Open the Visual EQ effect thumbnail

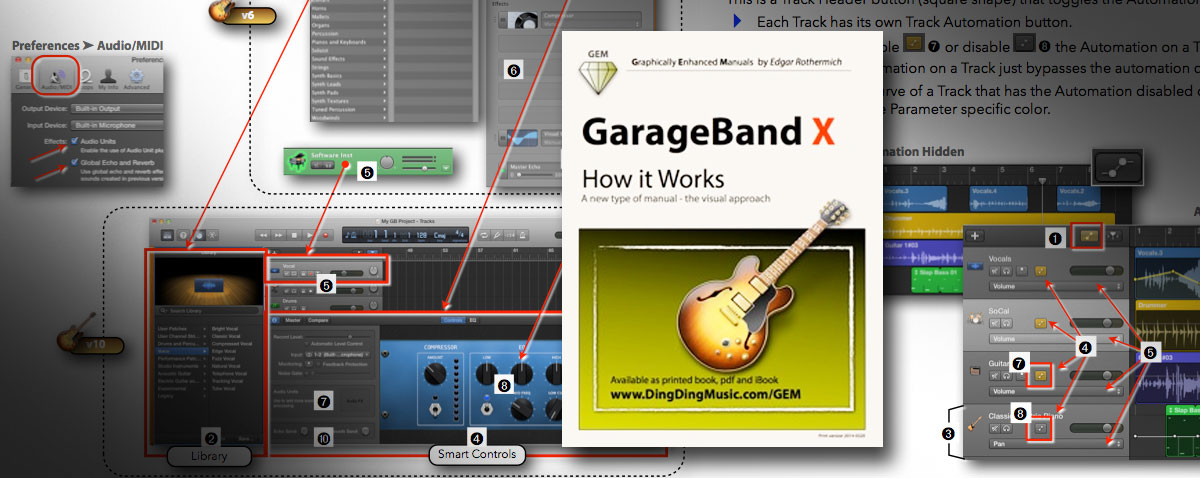[522, 137]
